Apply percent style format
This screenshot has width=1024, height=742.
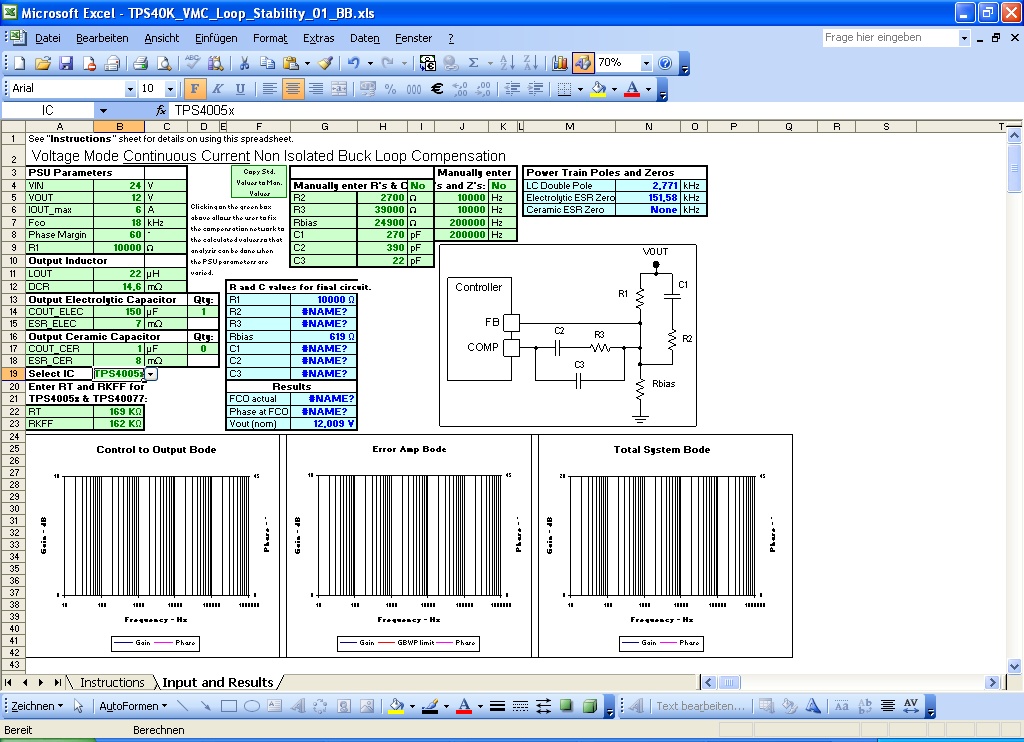pos(391,89)
